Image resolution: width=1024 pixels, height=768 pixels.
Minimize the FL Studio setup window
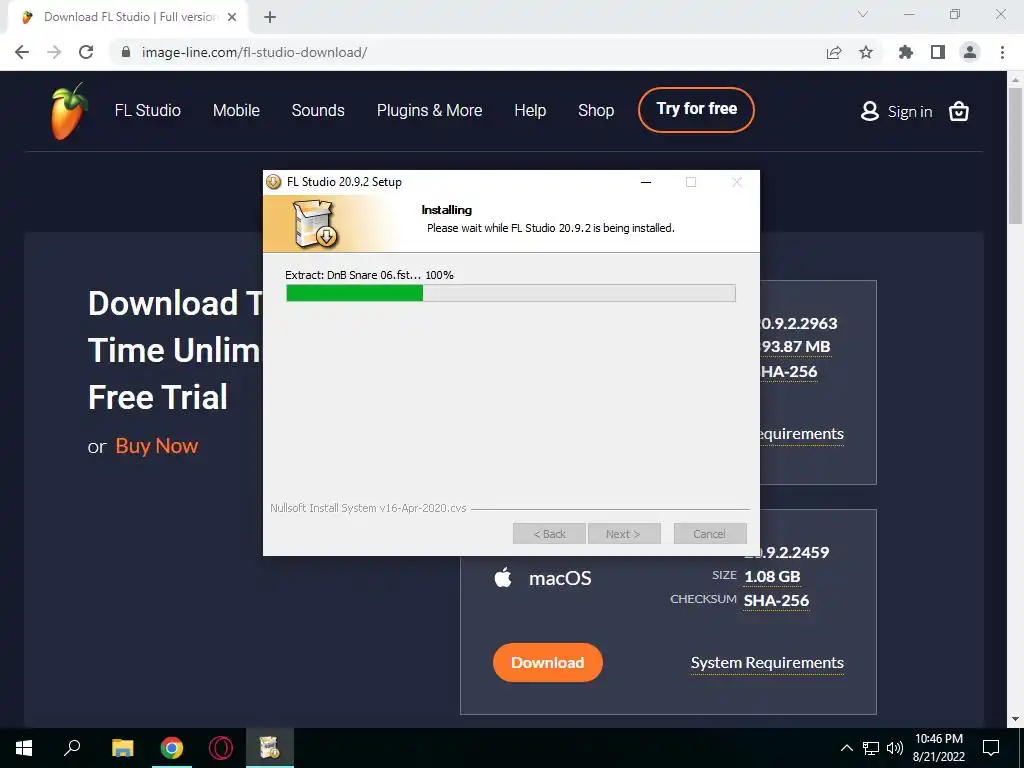(646, 182)
